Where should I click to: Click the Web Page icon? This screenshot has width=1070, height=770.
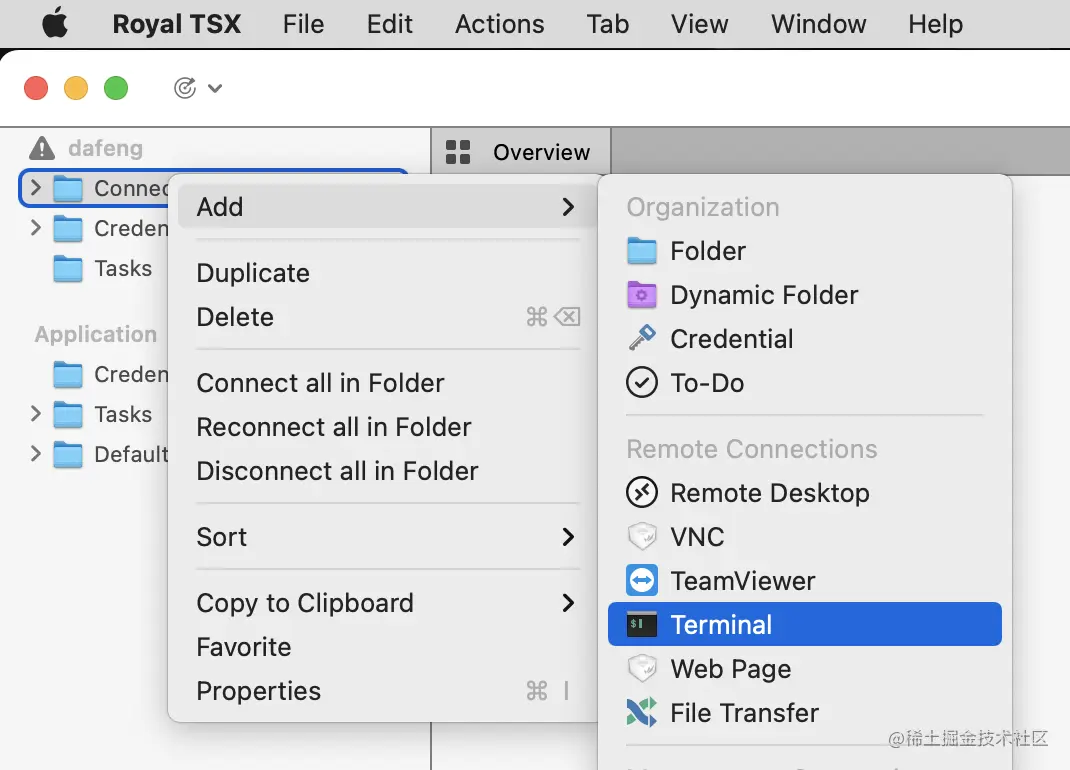pos(641,668)
